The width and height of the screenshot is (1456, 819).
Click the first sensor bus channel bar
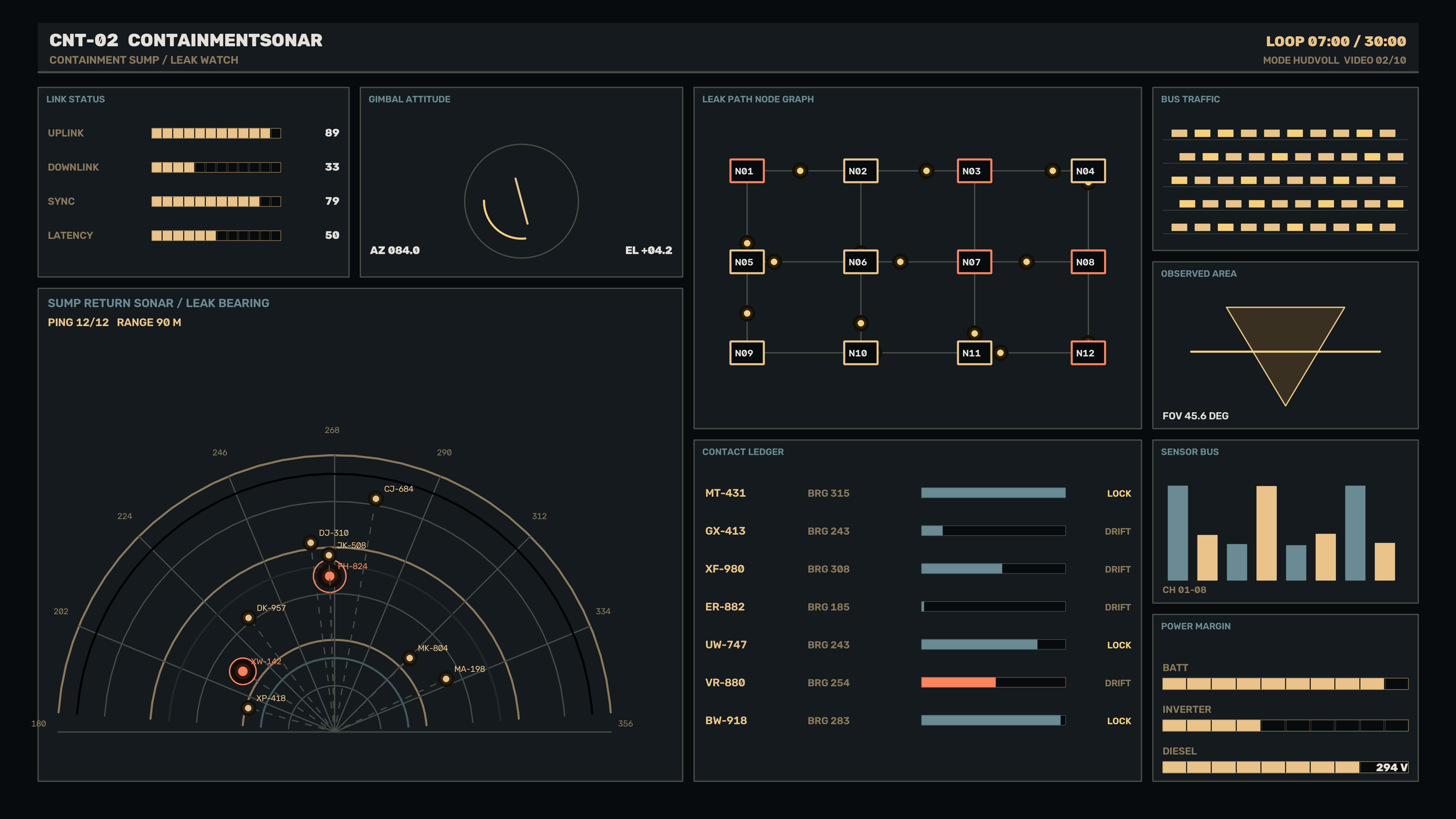click(x=1177, y=533)
